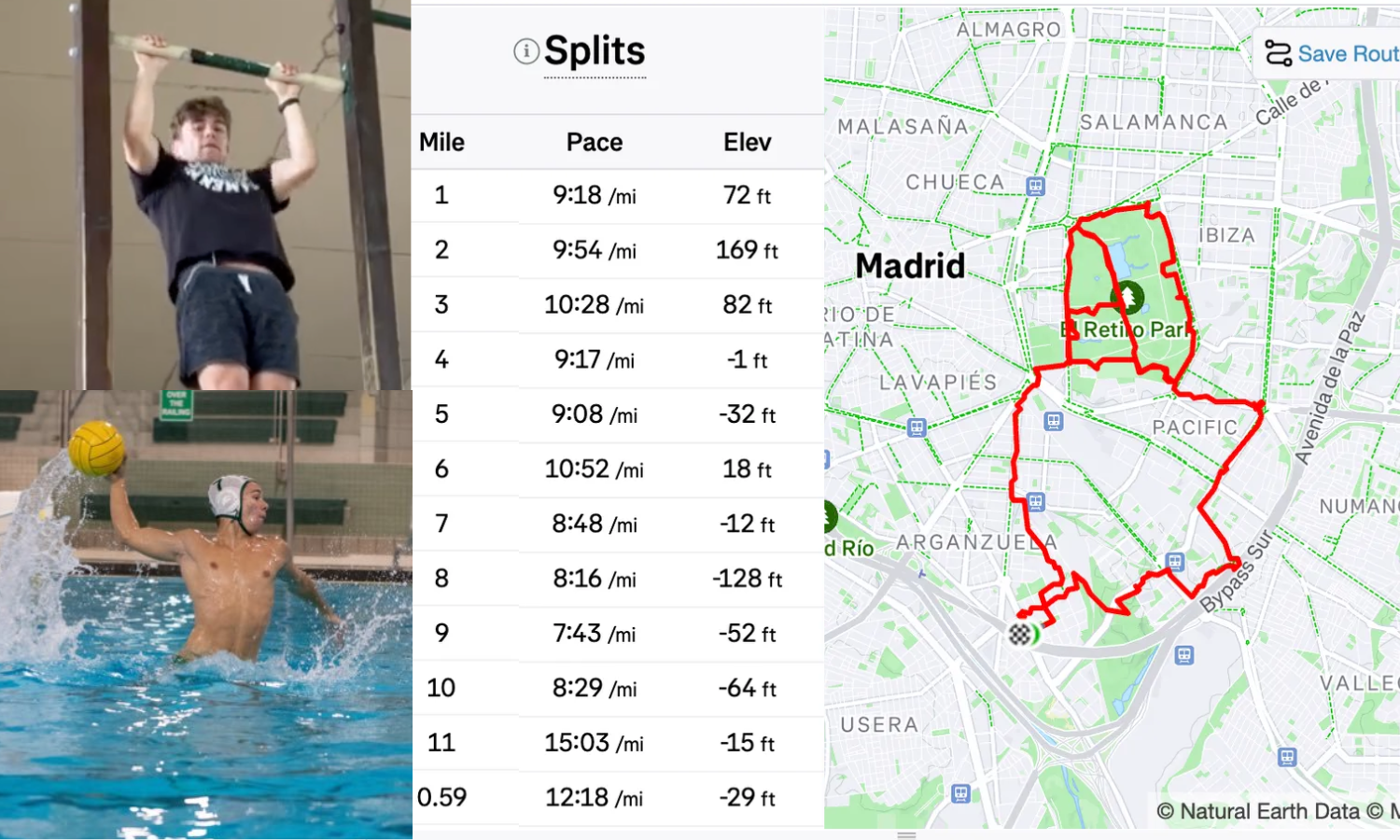Click the Pace column header
The height and width of the screenshot is (840, 1400).
pos(595,142)
